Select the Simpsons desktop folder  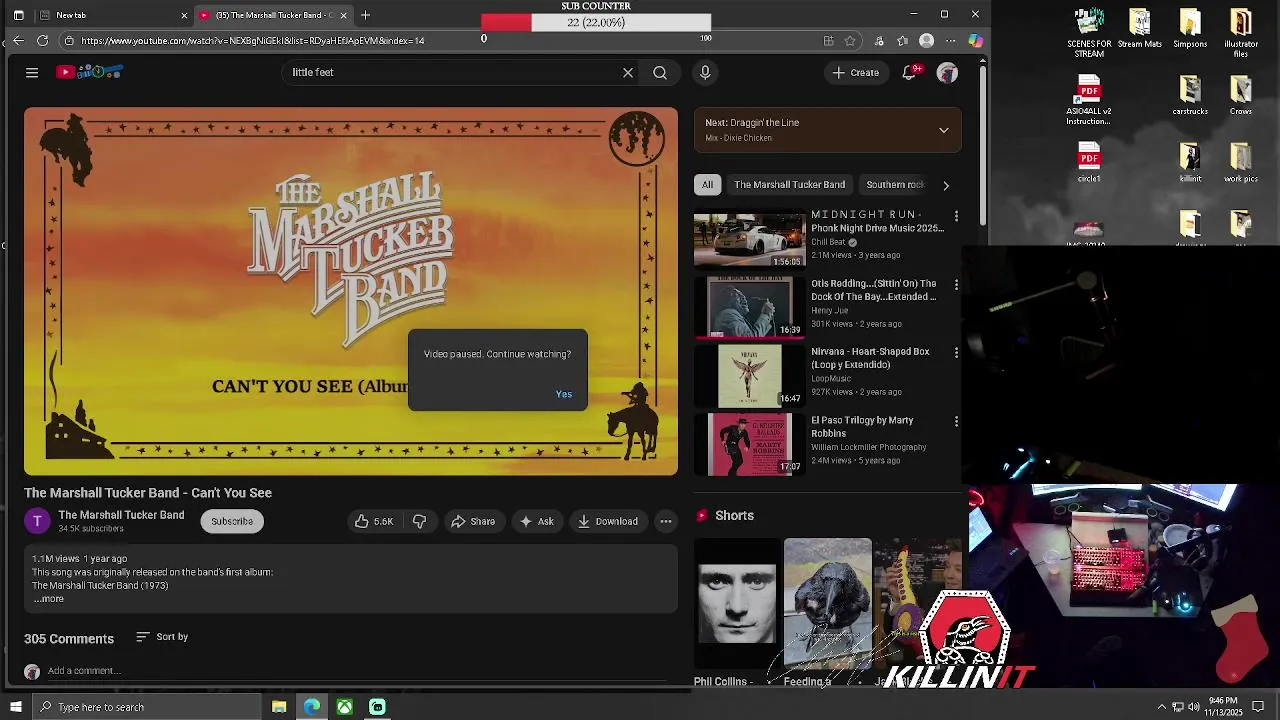coord(1190,29)
